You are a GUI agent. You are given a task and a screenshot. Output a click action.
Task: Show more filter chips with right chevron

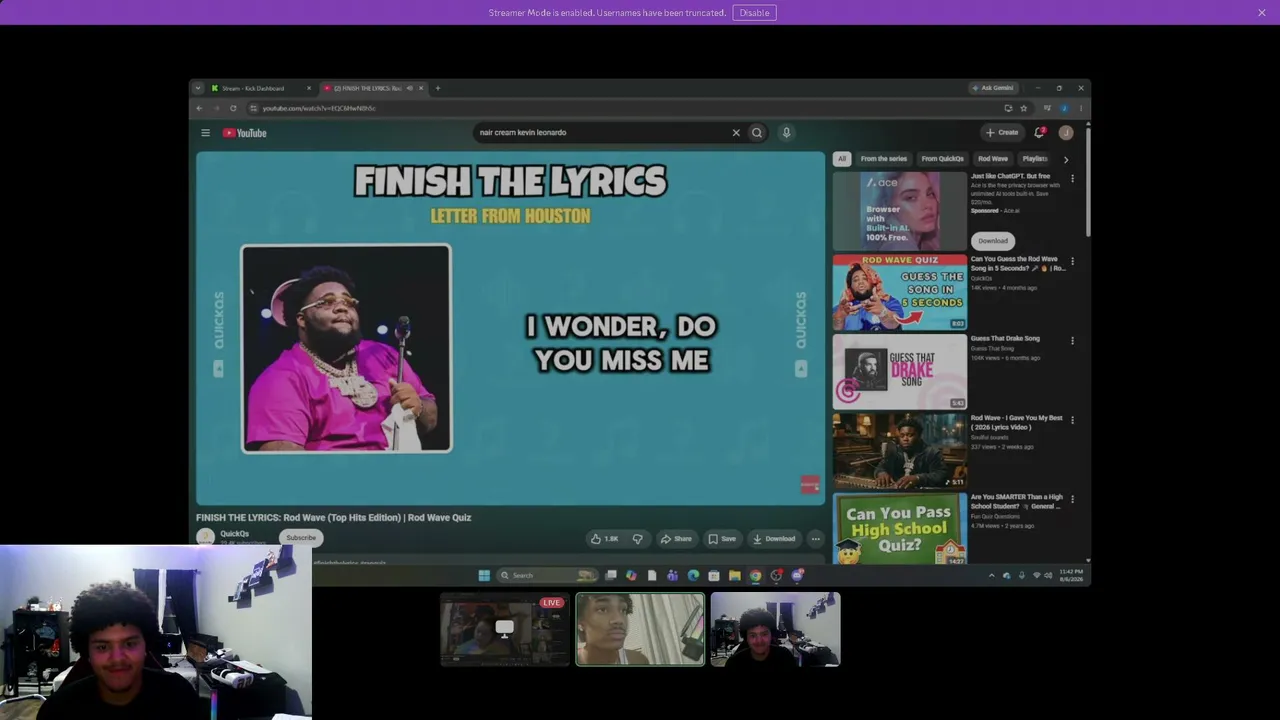(1065, 159)
